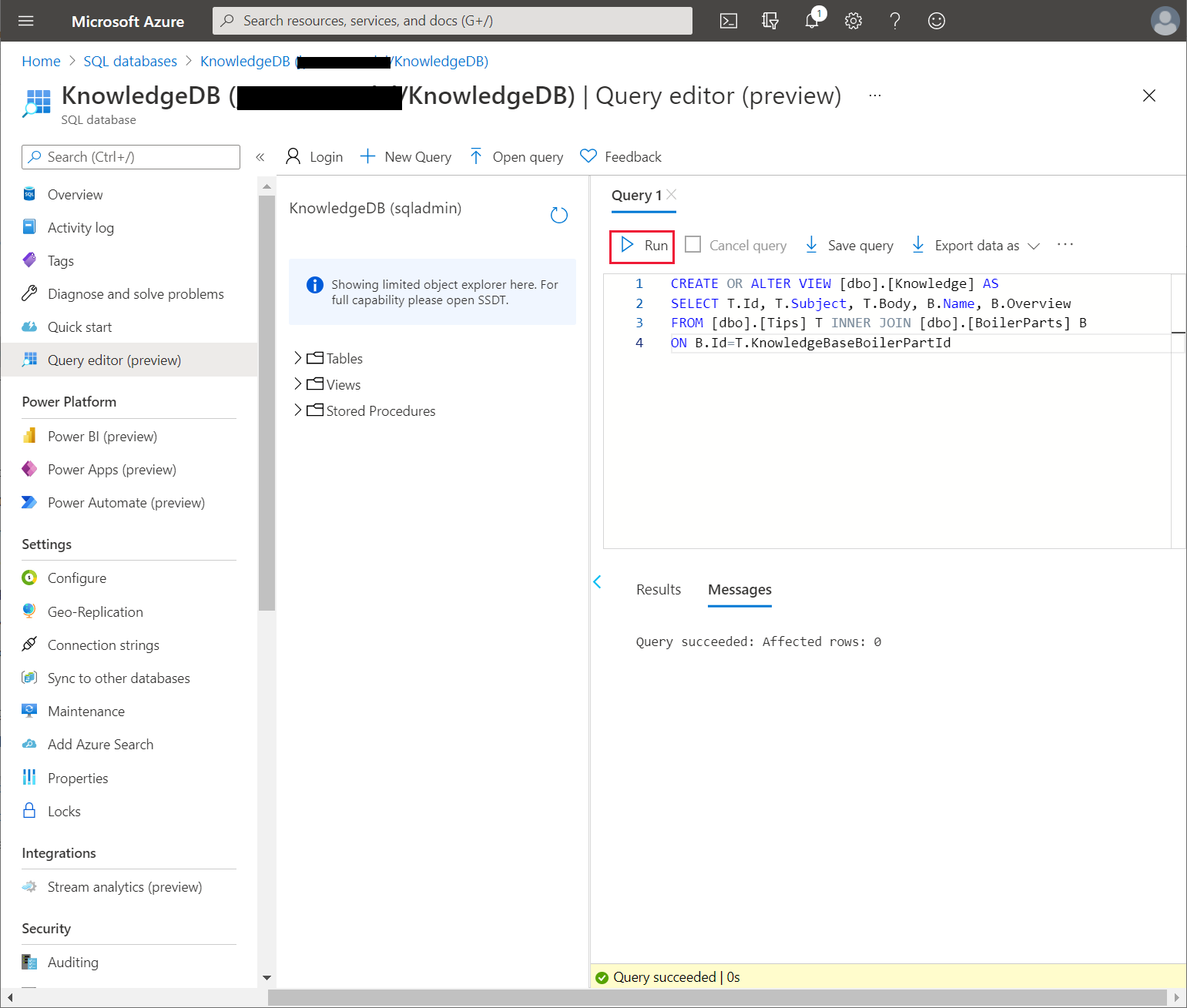Tick the Cancel query checkbox
Screen dimensions: 1187x1008
point(693,245)
